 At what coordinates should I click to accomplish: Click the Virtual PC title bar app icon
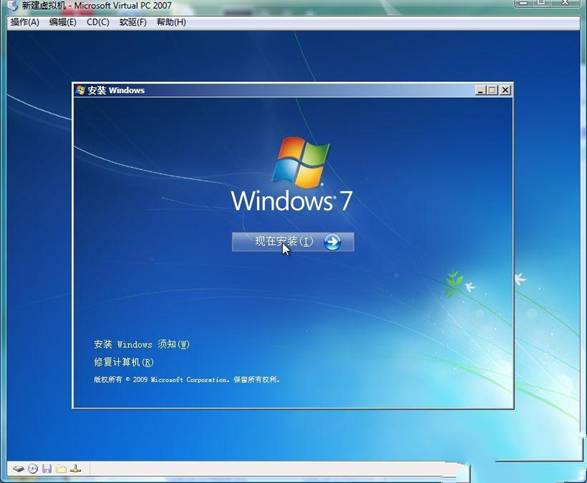pos(13,6)
